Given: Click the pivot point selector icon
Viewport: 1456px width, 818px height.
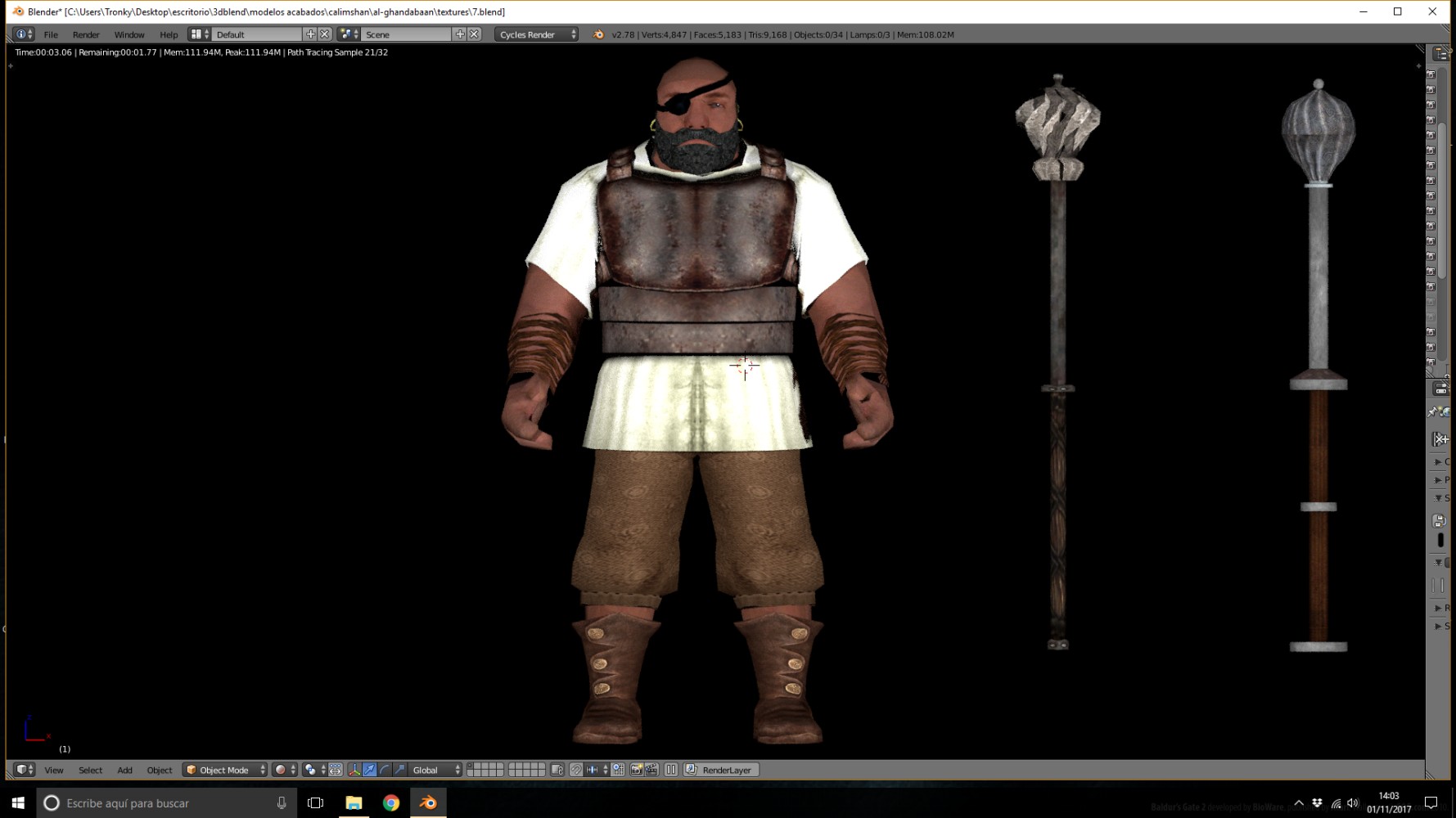Looking at the screenshot, I should pyautogui.click(x=313, y=770).
